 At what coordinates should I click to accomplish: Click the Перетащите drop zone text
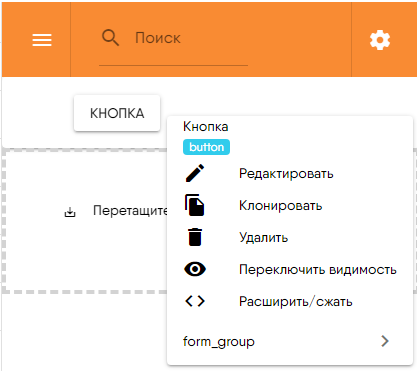coord(130,211)
